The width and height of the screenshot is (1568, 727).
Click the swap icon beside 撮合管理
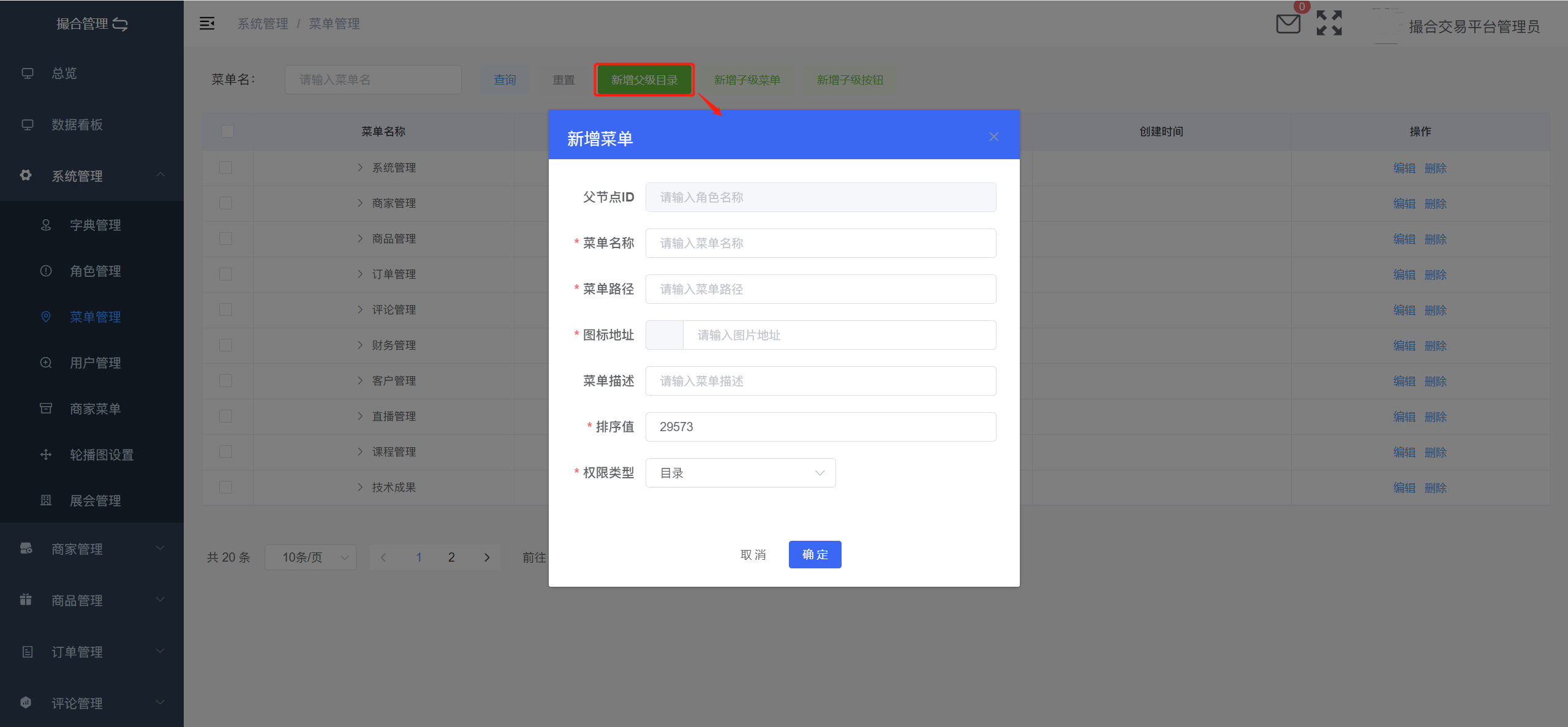pyautogui.click(x=121, y=24)
